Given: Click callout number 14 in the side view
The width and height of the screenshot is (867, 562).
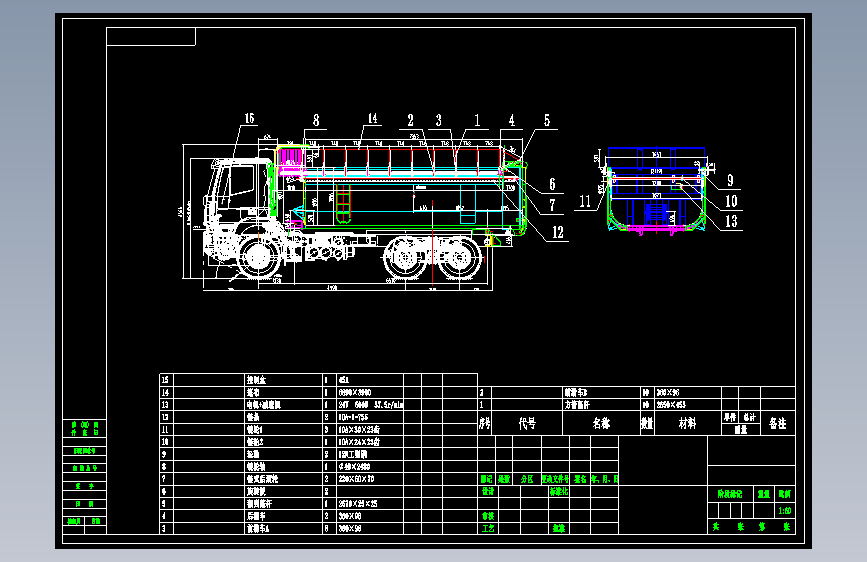Looking at the screenshot, I should pos(373,118).
